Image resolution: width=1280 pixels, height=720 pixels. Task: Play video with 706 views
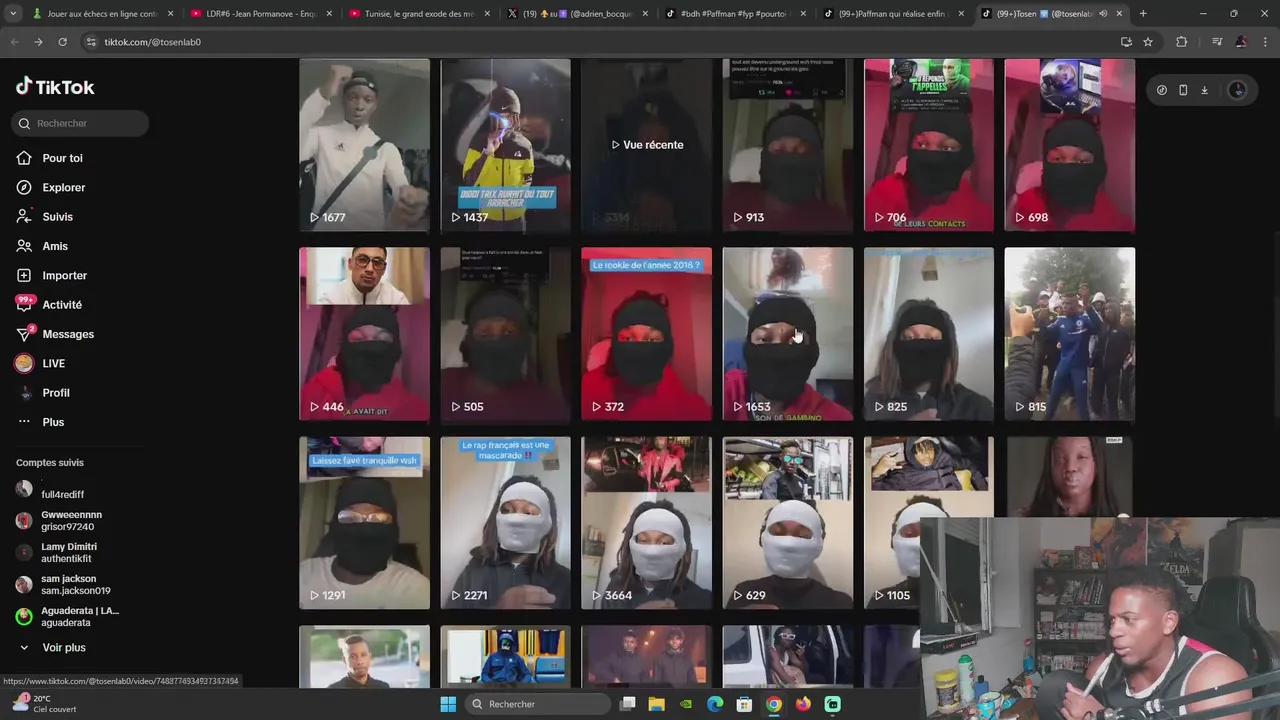929,145
